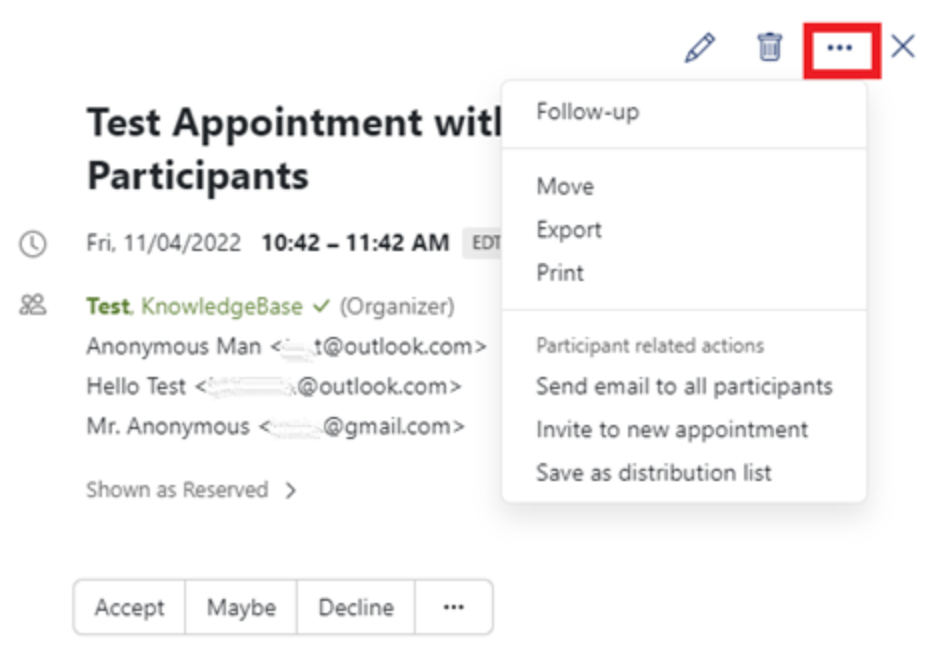Decline the appointment invitation
The height and width of the screenshot is (648, 928).
[x=355, y=607]
